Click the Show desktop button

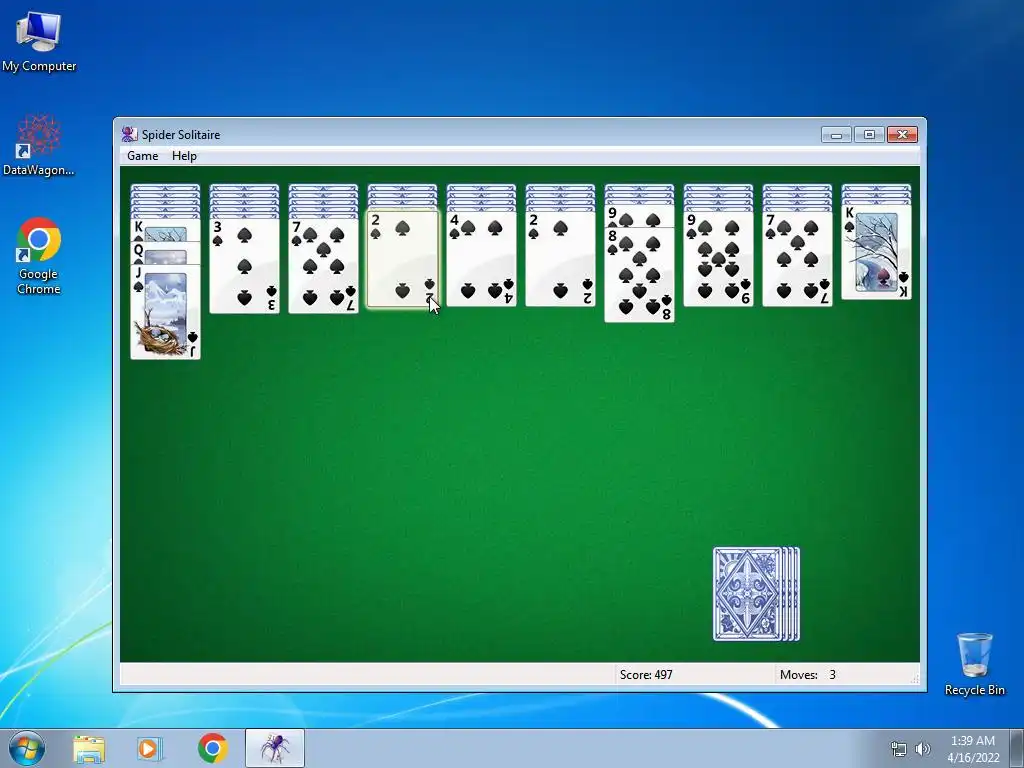tap(1017, 748)
